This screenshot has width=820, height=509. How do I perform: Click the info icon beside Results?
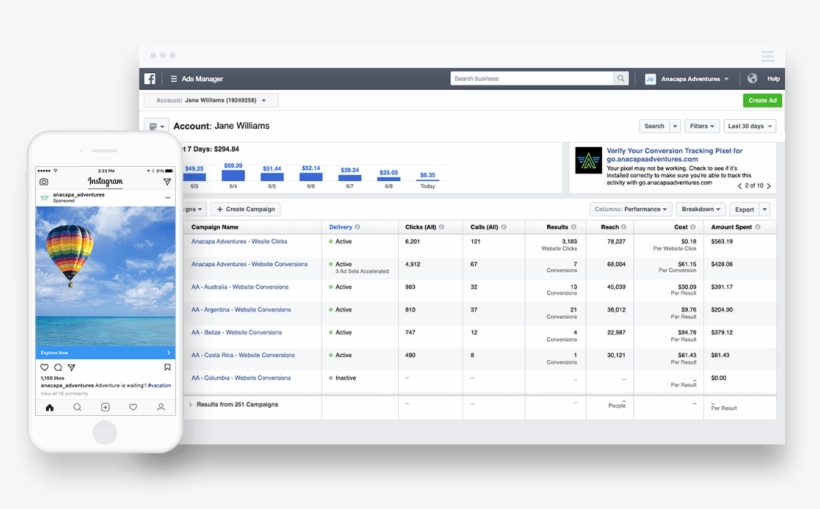[574, 227]
